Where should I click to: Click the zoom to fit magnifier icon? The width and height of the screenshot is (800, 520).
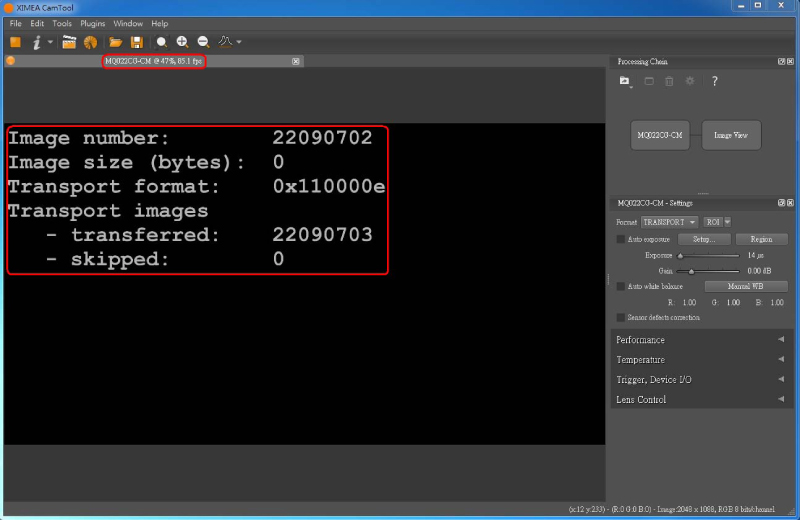pyautogui.click(x=161, y=42)
